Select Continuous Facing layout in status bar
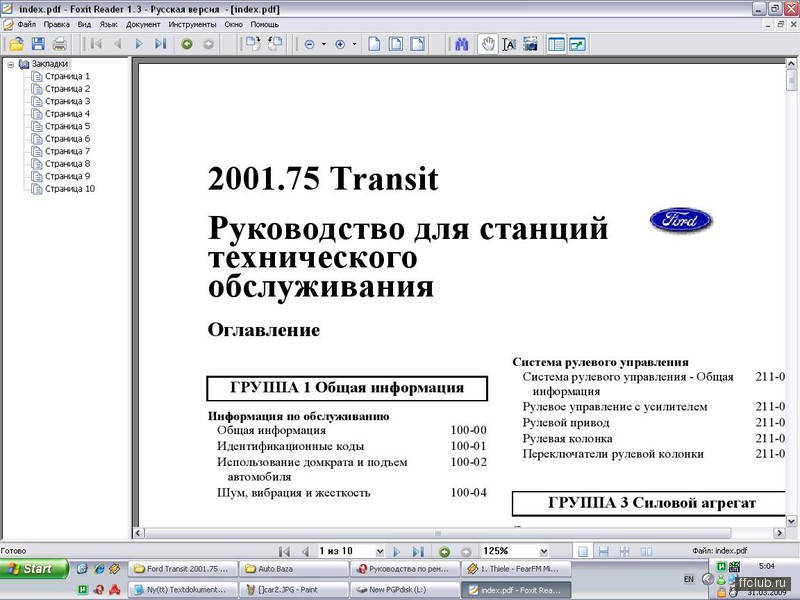Screen dimensions: 800x600 624,552
